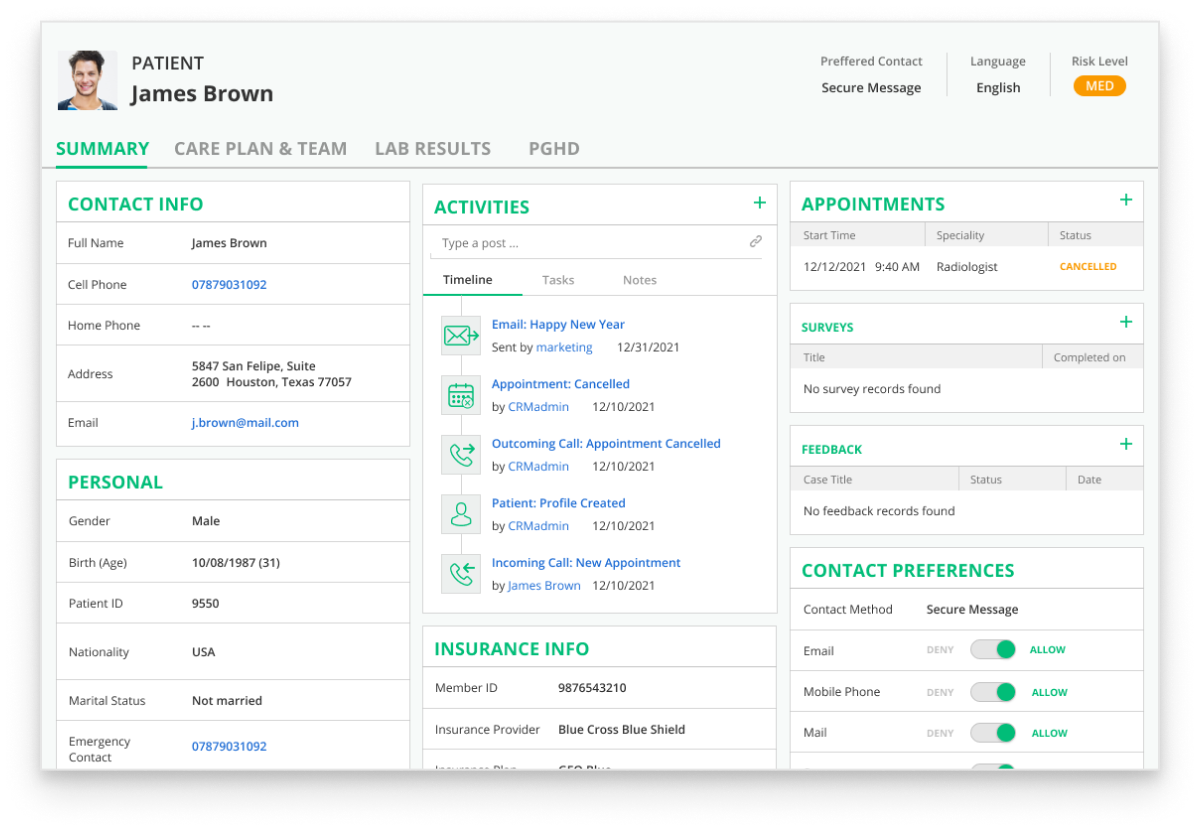The image size is (1200, 831).
Task: Click the plus icon in Activities panel
Action: point(759,203)
